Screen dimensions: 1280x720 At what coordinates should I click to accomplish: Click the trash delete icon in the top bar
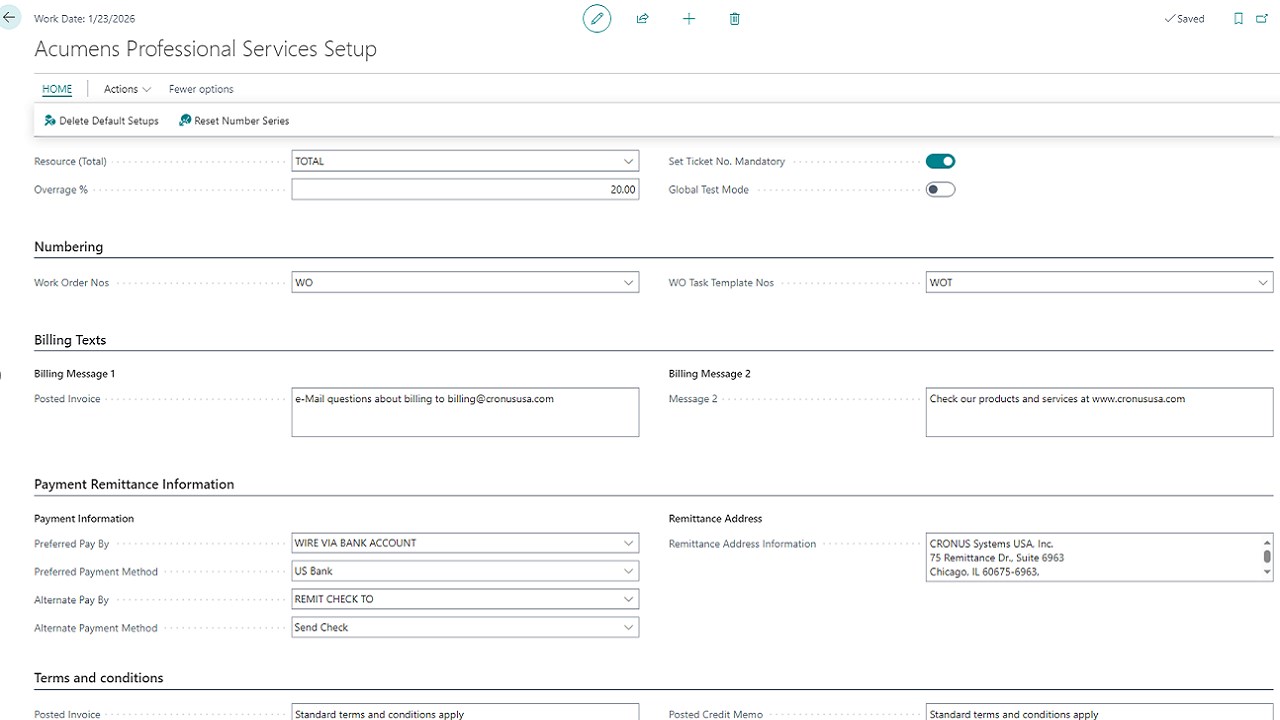tap(734, 18)
